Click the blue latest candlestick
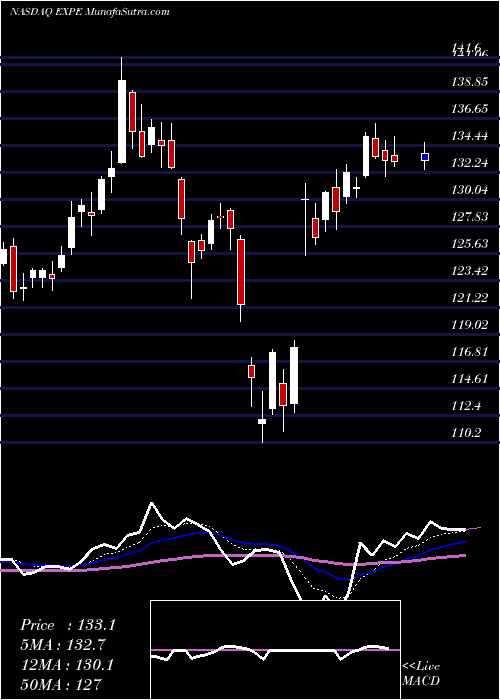Viewport: 500px width, 700px height. point(425,157)
